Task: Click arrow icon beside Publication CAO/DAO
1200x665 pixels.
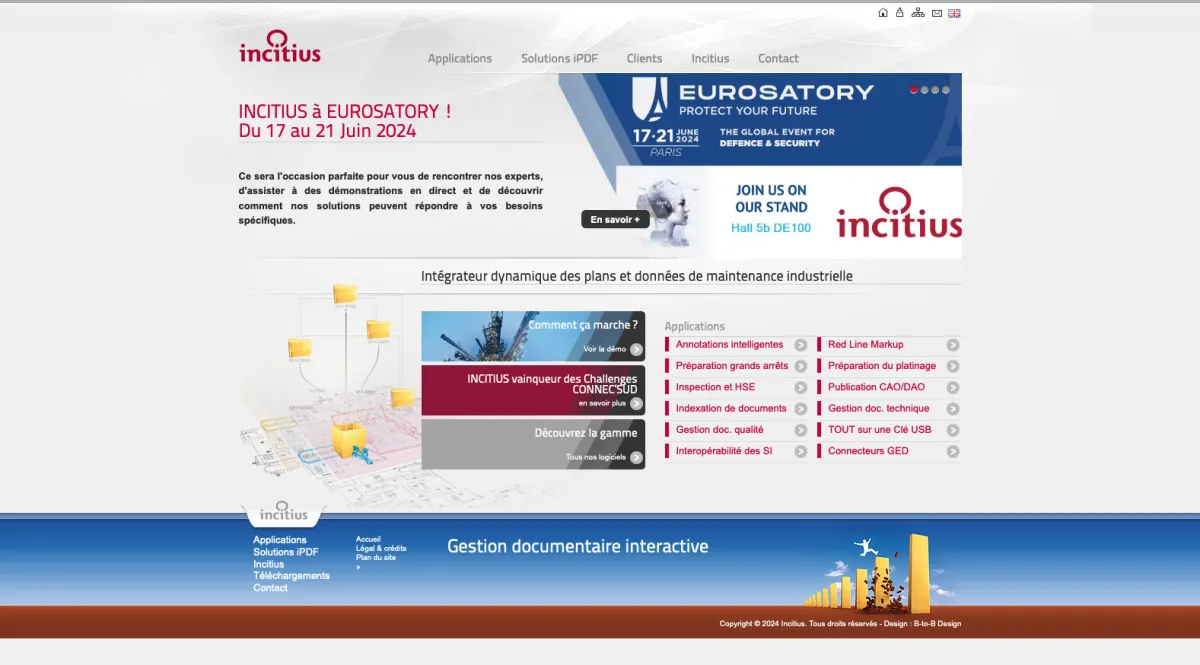Action: [x=953, y=388]
